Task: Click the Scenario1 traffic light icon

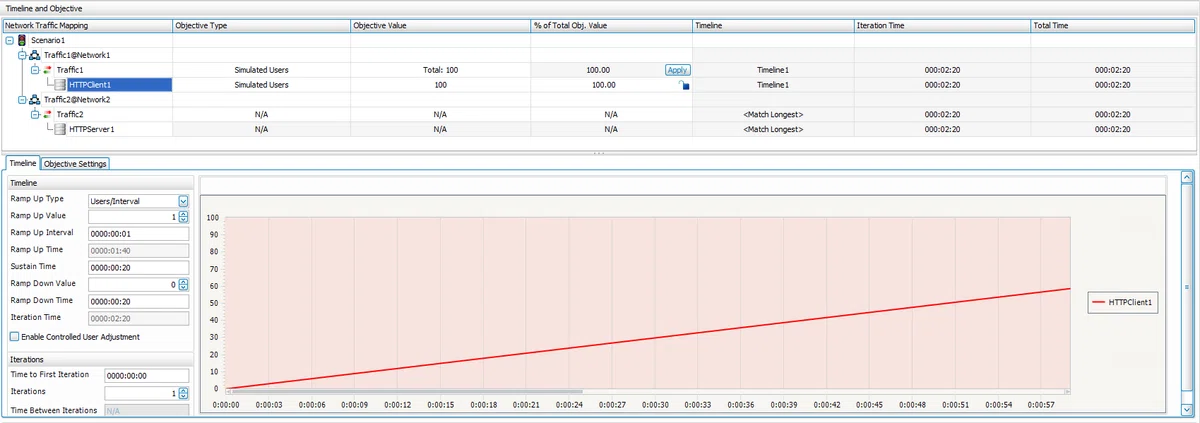Action: 22,40
